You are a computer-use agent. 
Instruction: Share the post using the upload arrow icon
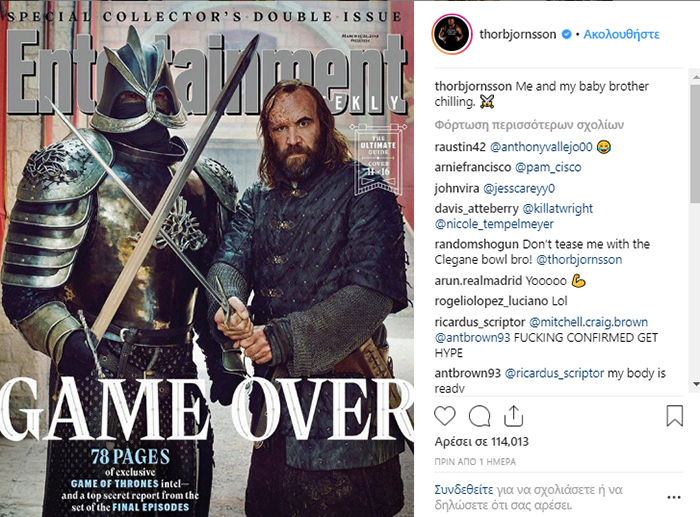(x=513, y=416)
